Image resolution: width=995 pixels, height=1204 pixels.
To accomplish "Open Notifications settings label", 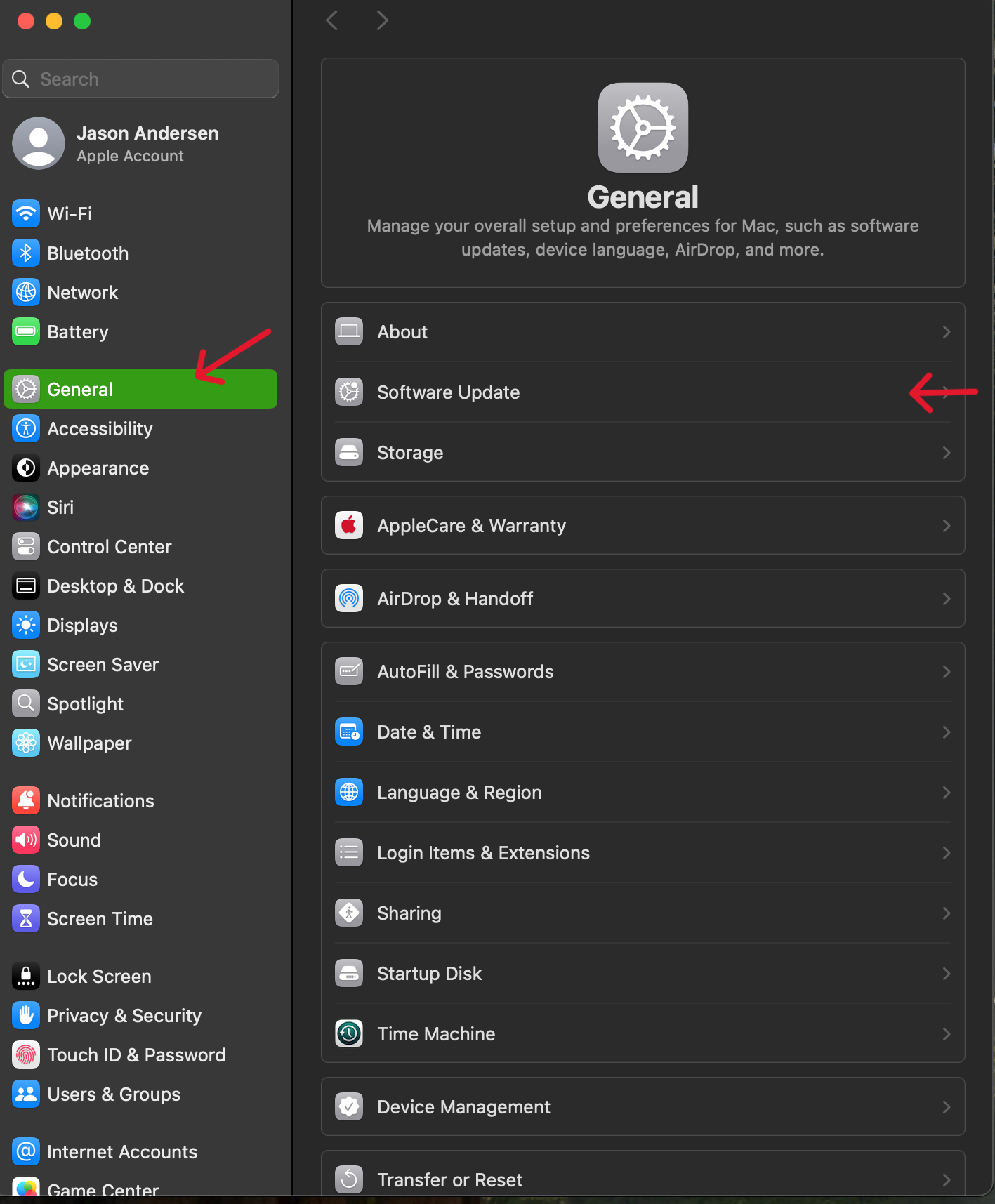I will click(x=100, y=801).
